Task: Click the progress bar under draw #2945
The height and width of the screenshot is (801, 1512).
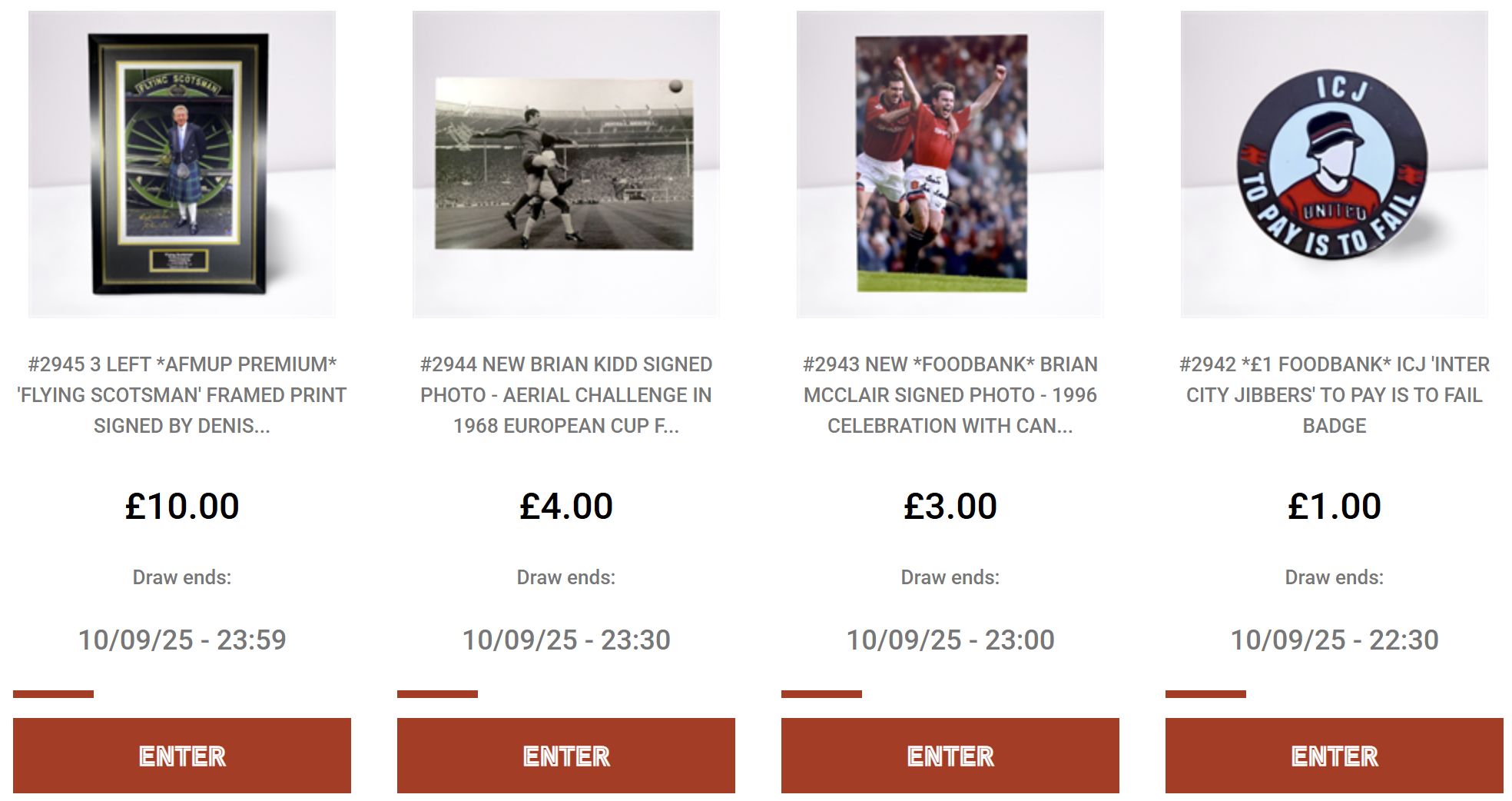Action: pyautogui.click(x=54, y=694)
